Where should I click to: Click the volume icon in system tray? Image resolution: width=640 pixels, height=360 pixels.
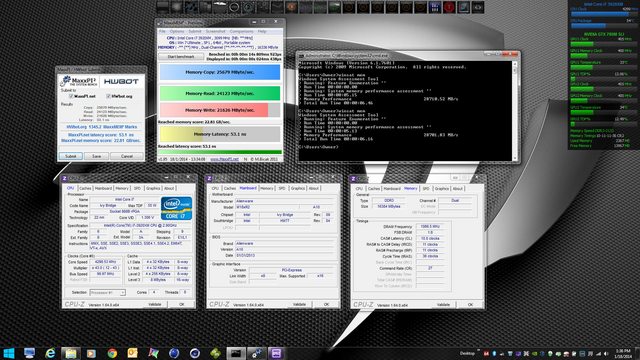606,353
